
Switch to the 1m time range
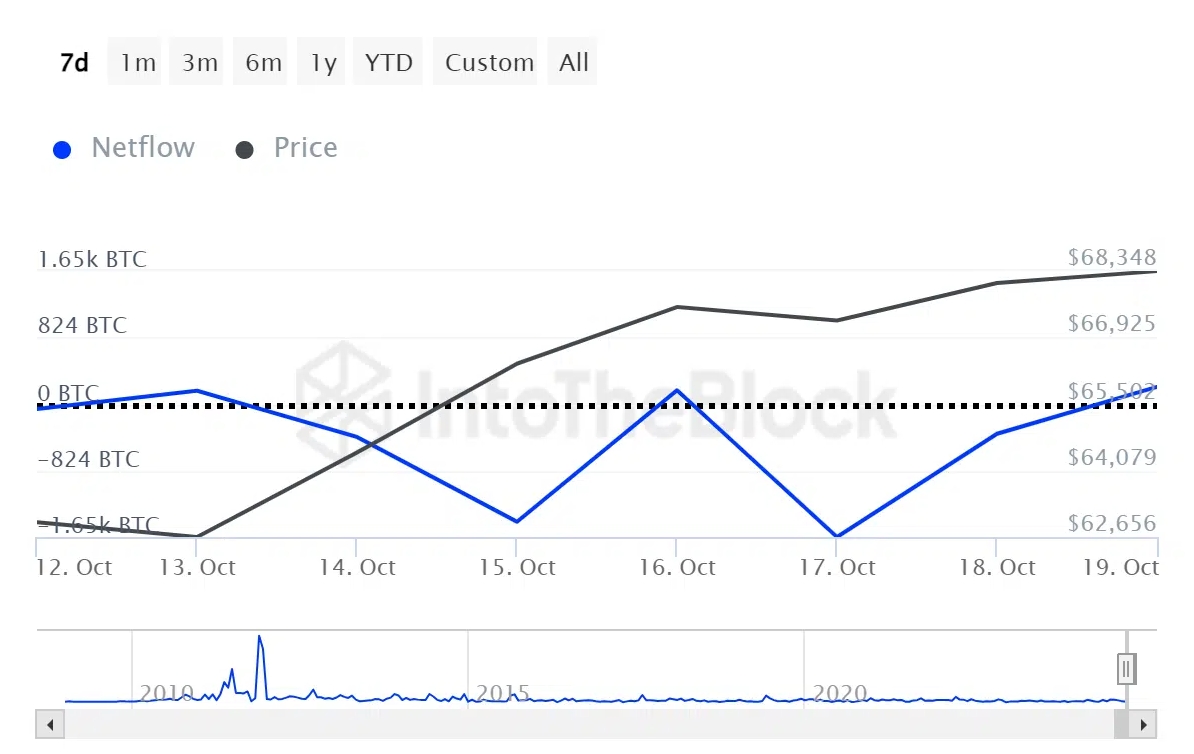137,62
